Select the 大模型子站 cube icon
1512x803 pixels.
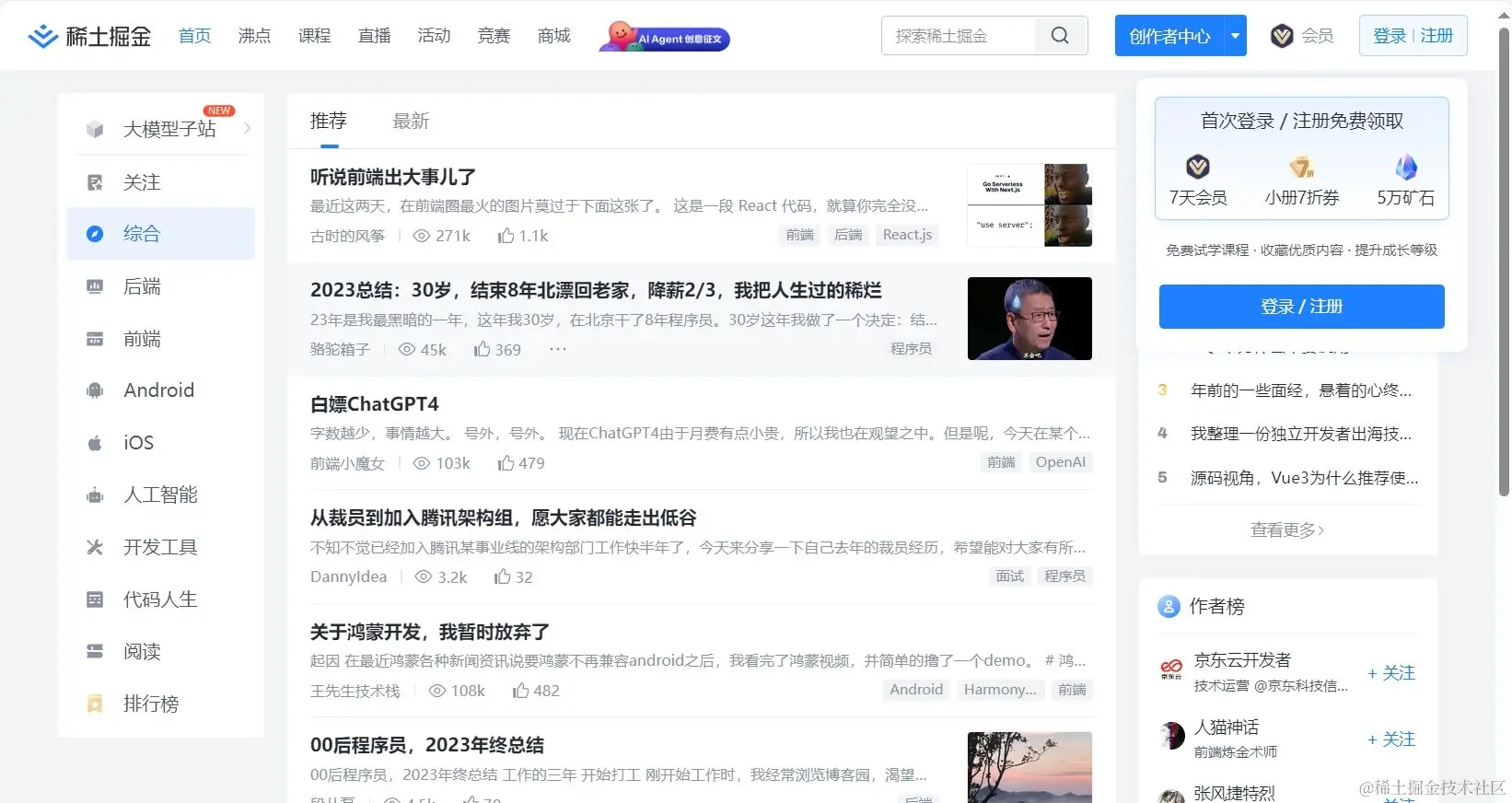[x=95, y=129]
